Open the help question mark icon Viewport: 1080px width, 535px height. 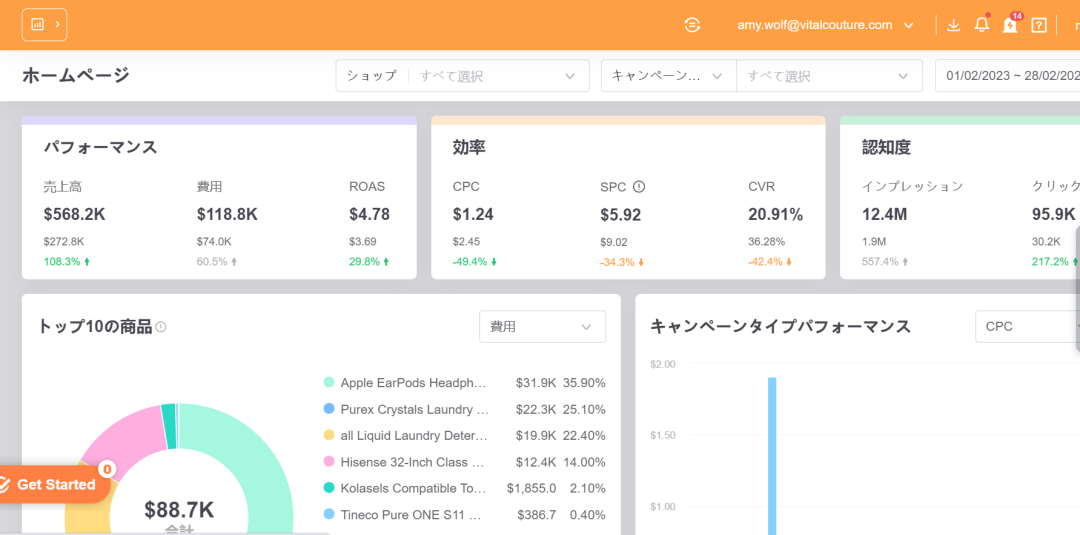pos(1039,25)
